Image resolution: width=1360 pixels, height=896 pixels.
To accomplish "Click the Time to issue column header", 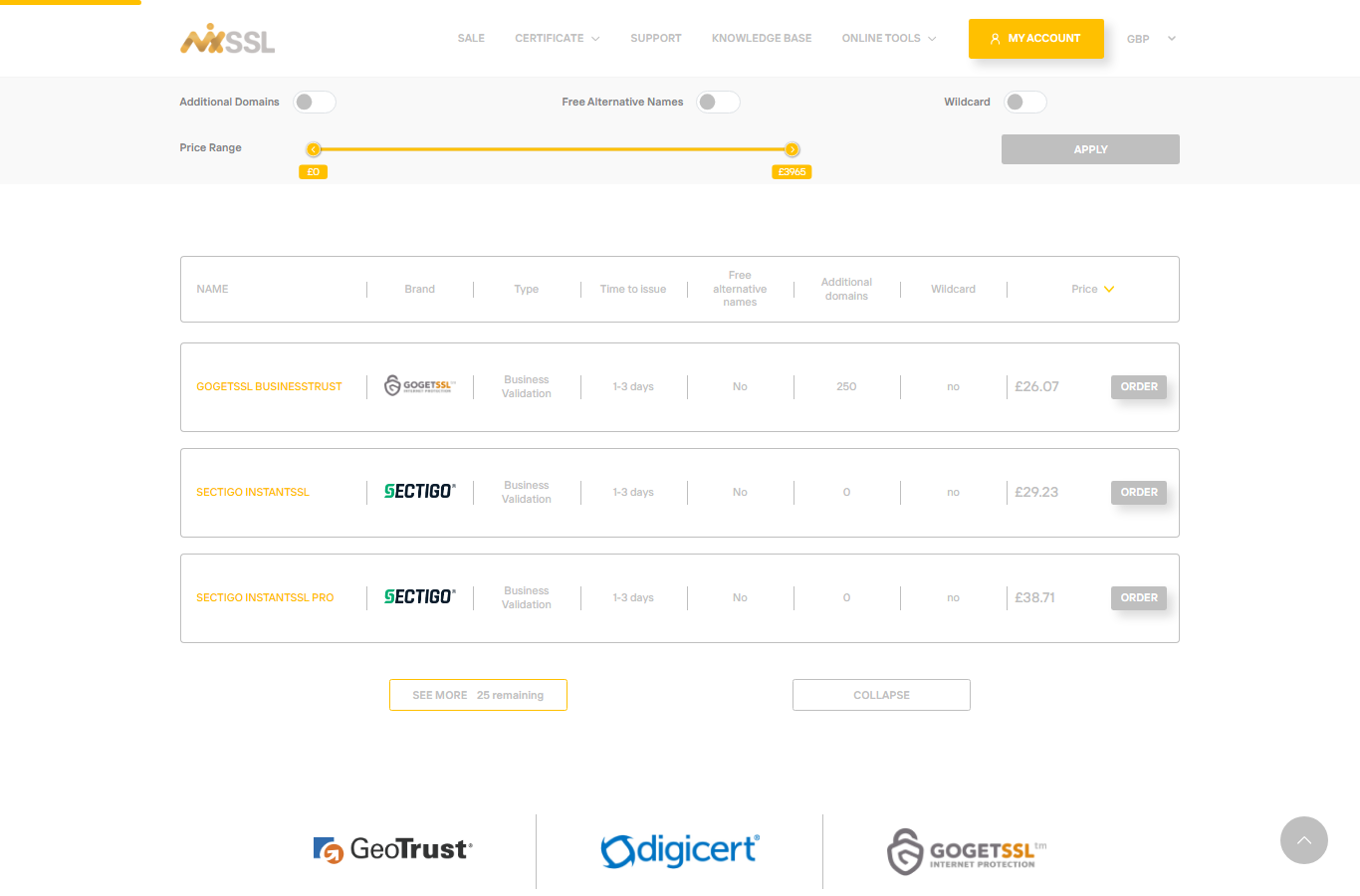I will point(633,289).
